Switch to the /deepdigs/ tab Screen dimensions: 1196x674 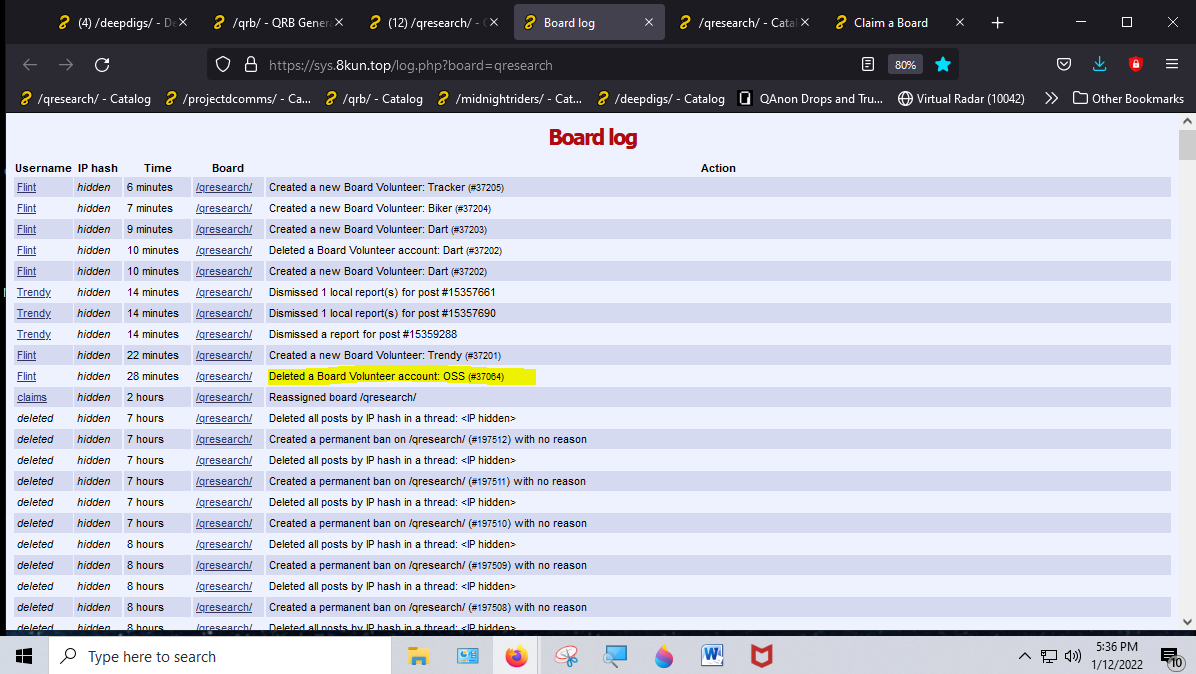click(x=123, y=23)
